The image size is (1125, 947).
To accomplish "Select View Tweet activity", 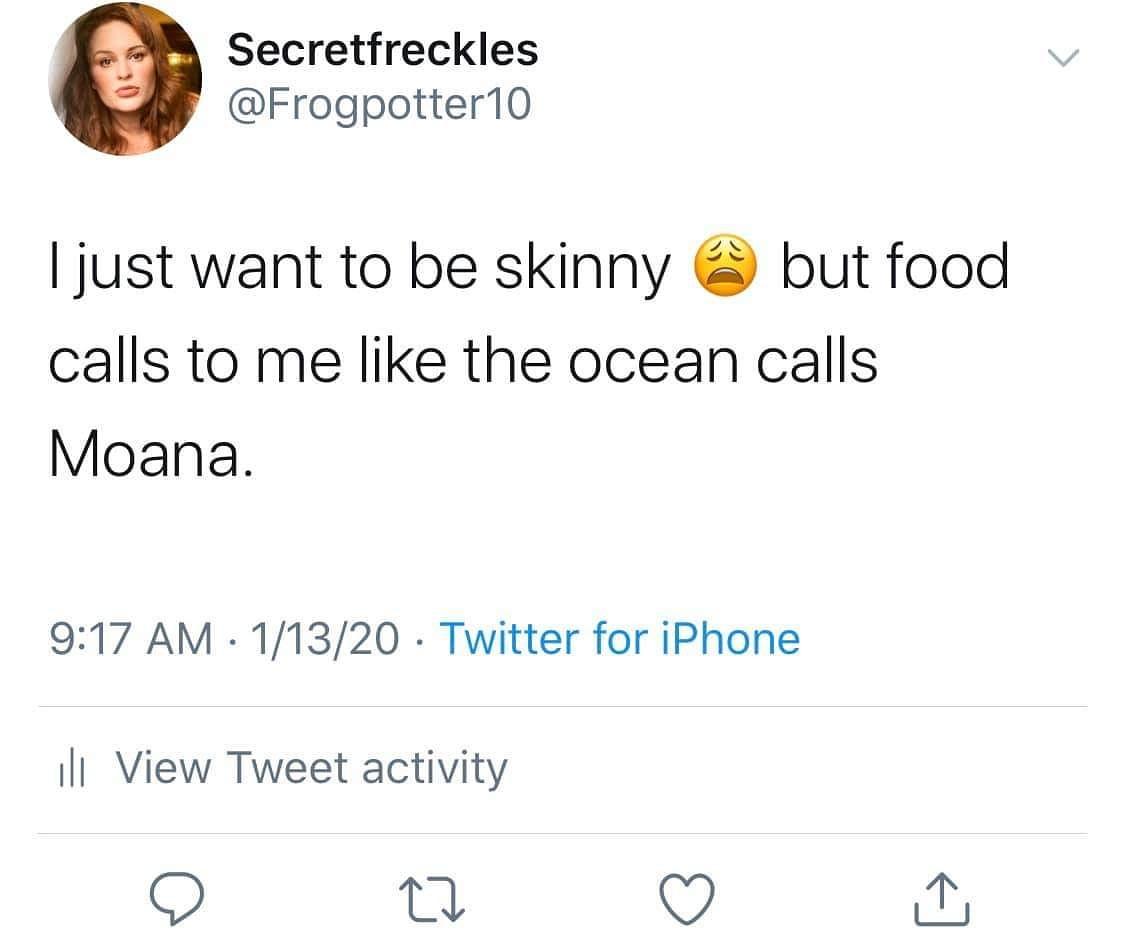I will [x=311, y=769].
